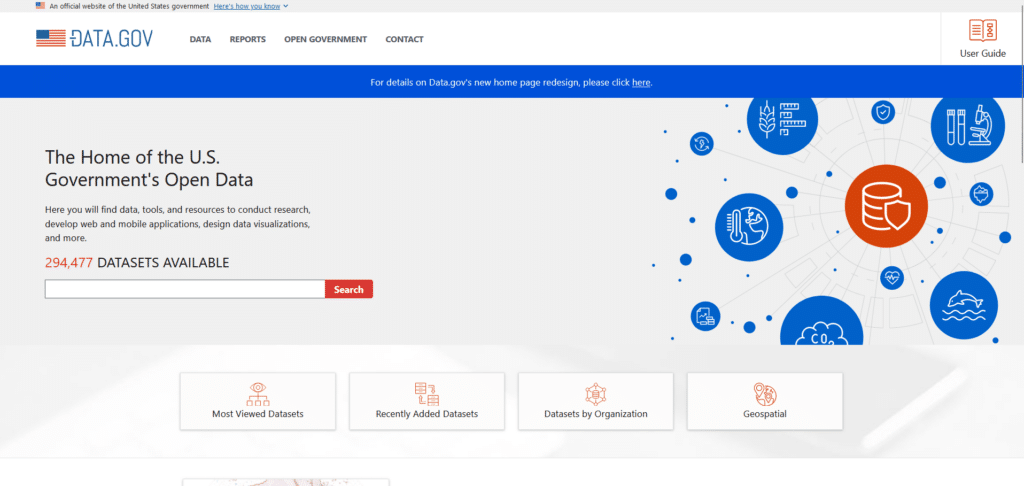Click the small shield checkmark icon
The image size is (1024, 486).
coord(883,112)
